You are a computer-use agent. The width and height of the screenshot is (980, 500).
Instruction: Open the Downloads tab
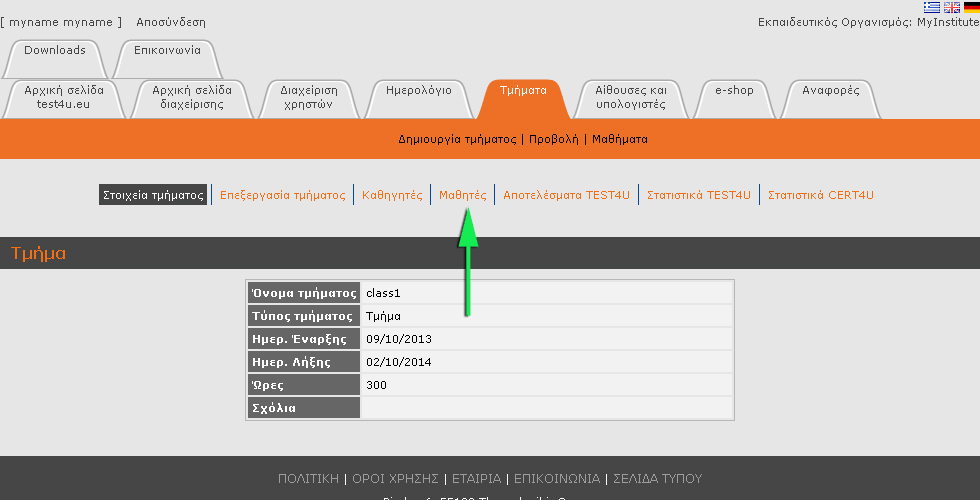point(55,50)
